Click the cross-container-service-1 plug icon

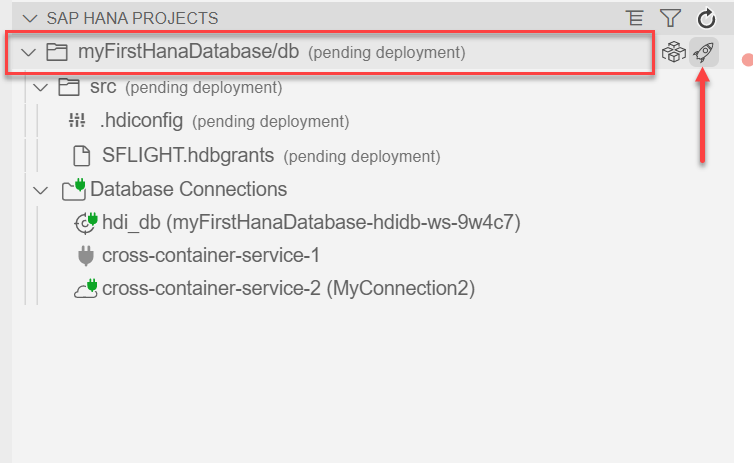tap(85, 256)
